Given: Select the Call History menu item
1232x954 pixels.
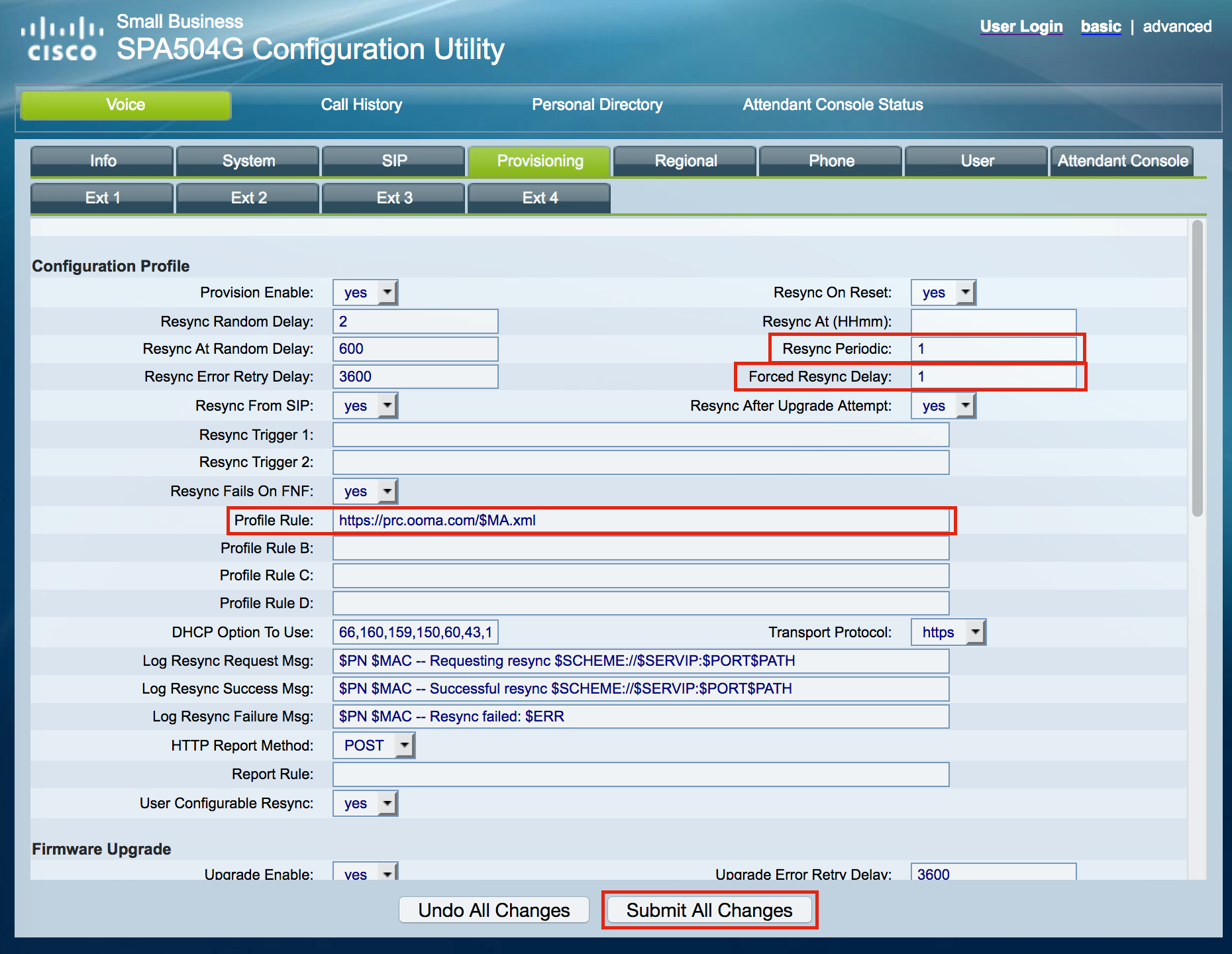Looking at the screenshot, I should coord(361,105).
